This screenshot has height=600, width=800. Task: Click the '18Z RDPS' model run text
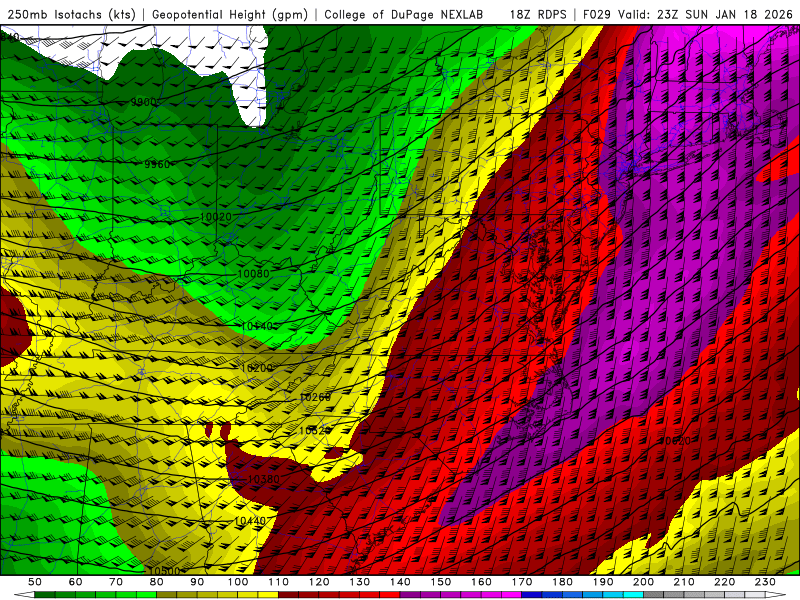coord(538,15)
